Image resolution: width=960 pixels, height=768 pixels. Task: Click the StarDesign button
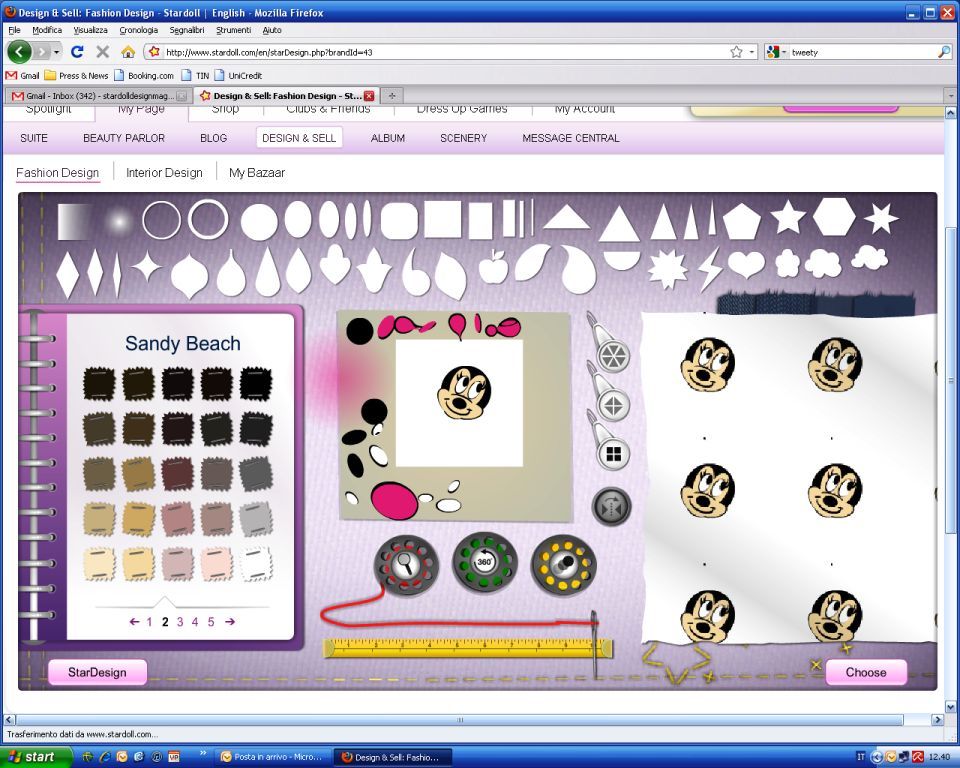pos(97,672)
